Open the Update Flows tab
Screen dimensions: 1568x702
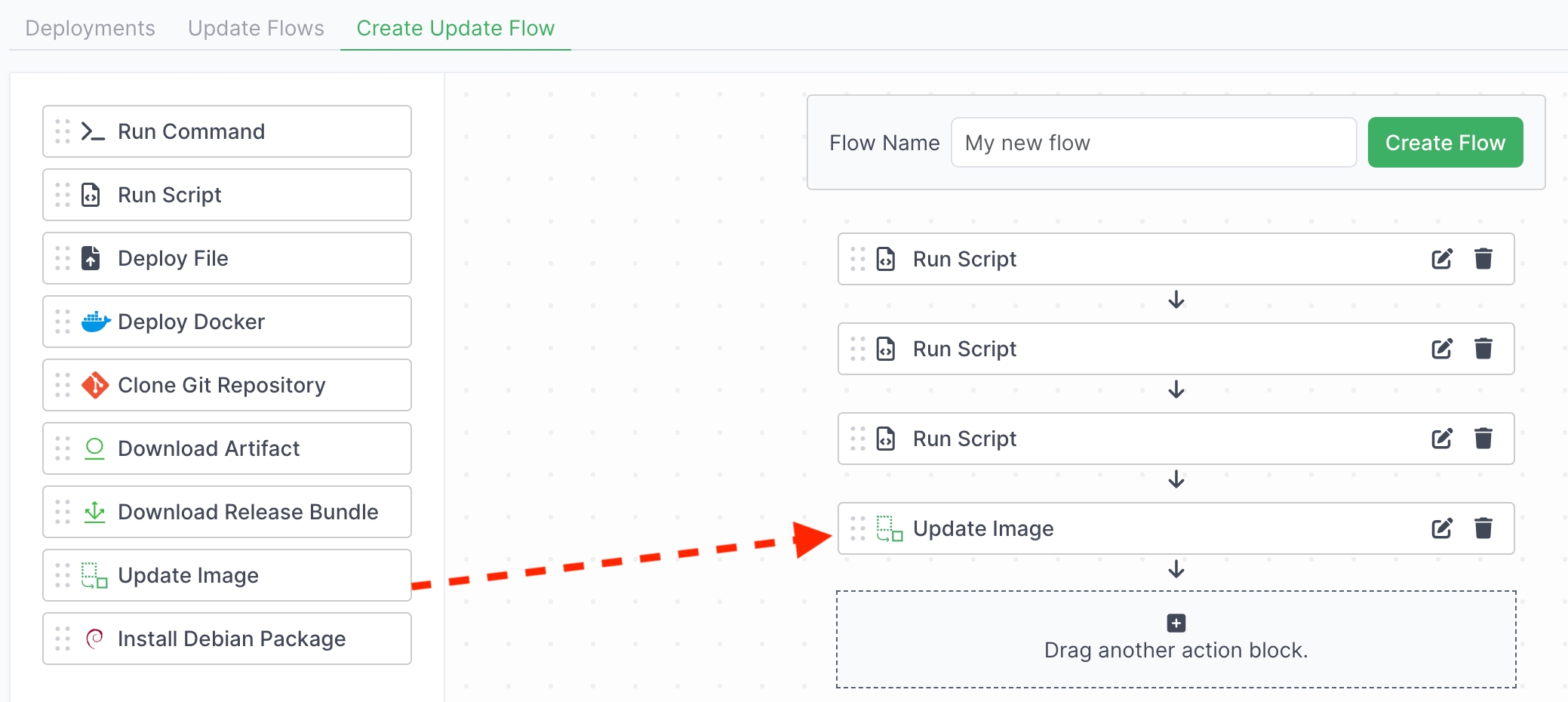256,28
